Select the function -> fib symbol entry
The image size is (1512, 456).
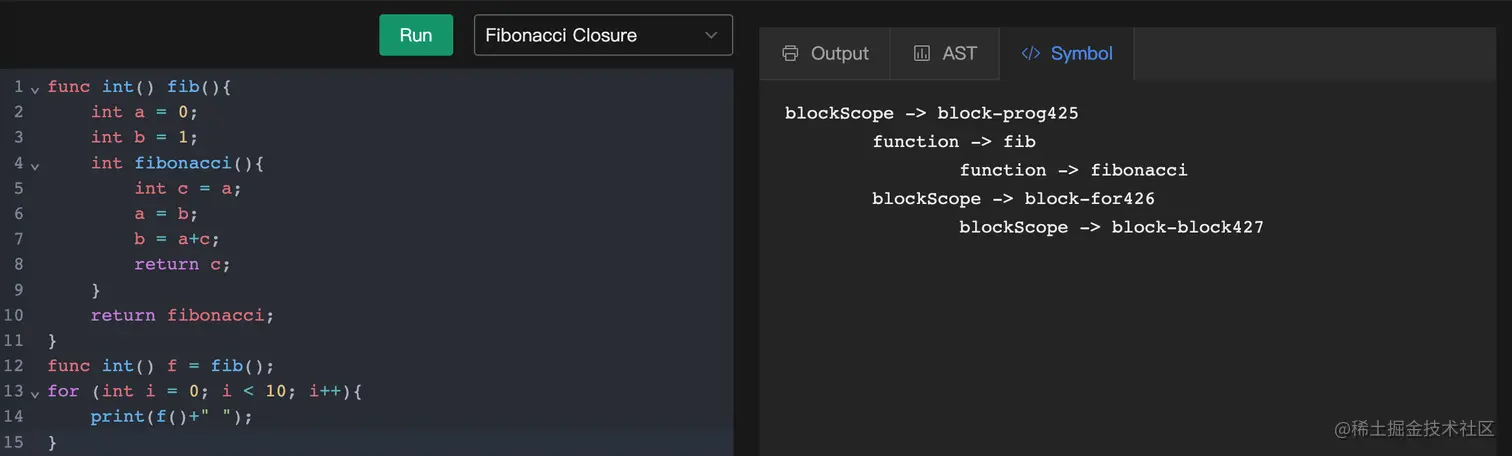coord(953,142)
